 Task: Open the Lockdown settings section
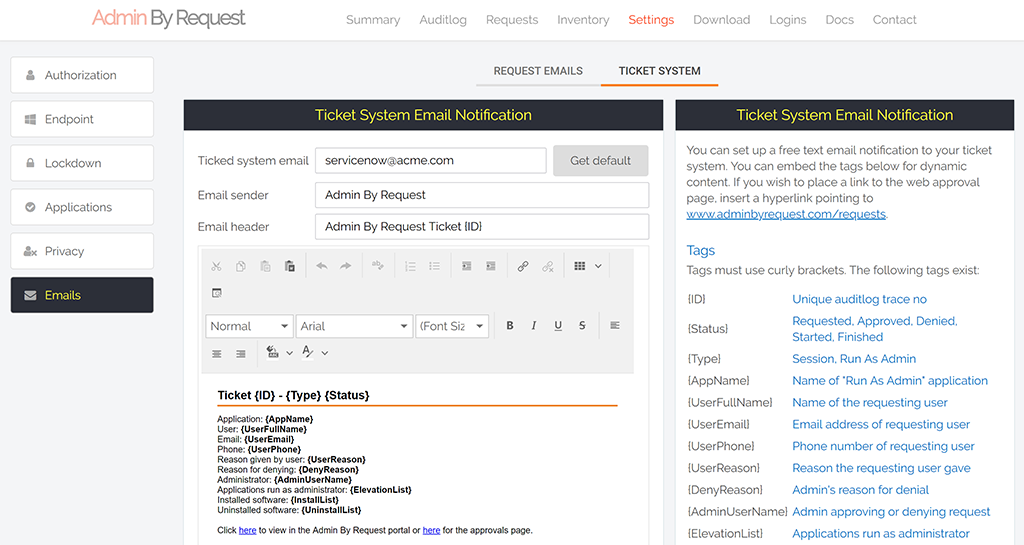pyautogui.click(x=82, y=163)
